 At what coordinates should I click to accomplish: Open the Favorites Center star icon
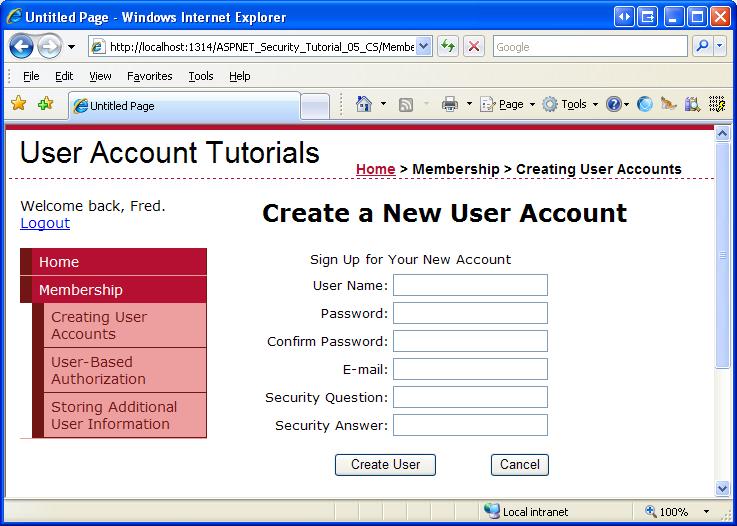(18, 103)
